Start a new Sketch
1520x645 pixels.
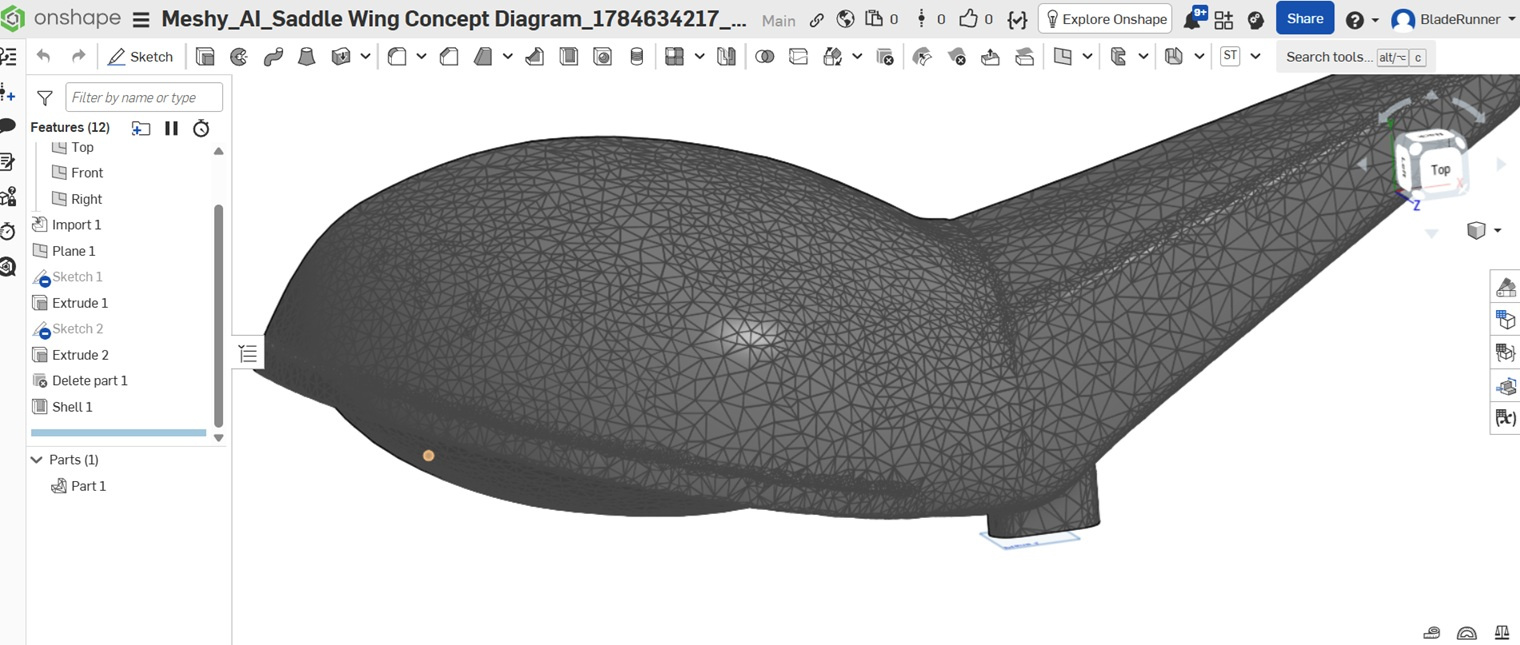click(141, 57)
